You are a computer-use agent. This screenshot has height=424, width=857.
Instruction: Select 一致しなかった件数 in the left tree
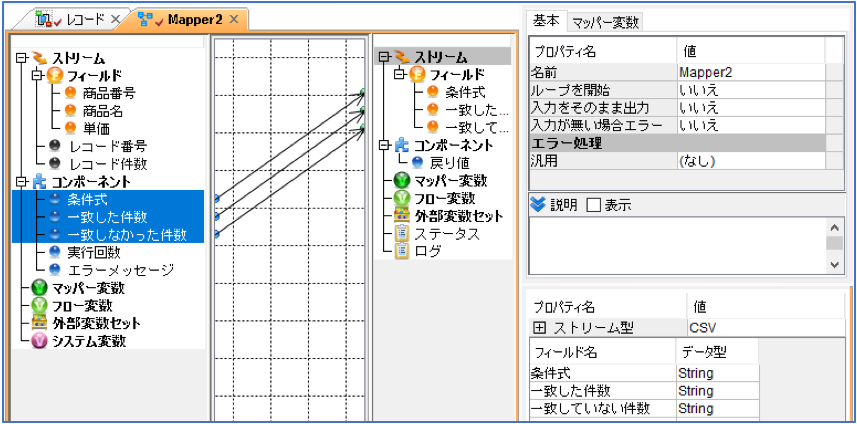[127, 234]
